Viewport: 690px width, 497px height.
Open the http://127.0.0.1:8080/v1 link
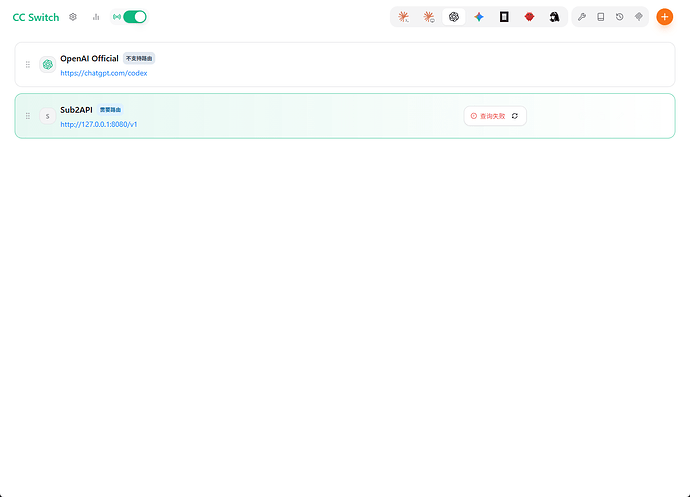point(99,124)
